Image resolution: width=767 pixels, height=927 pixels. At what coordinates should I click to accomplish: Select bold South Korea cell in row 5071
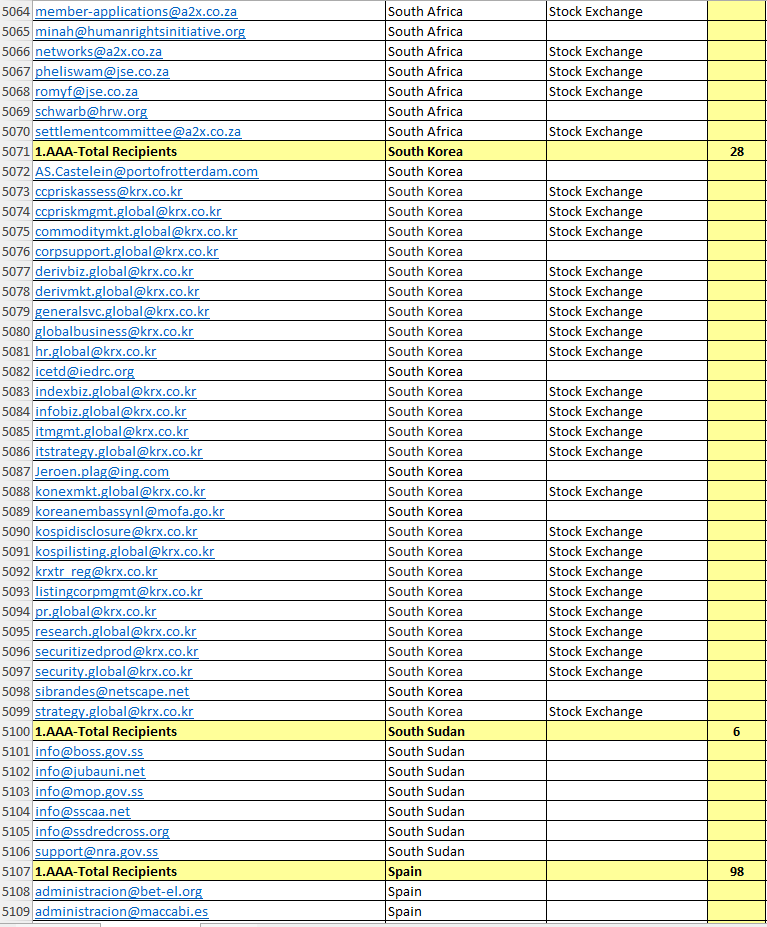coord(466,152)
